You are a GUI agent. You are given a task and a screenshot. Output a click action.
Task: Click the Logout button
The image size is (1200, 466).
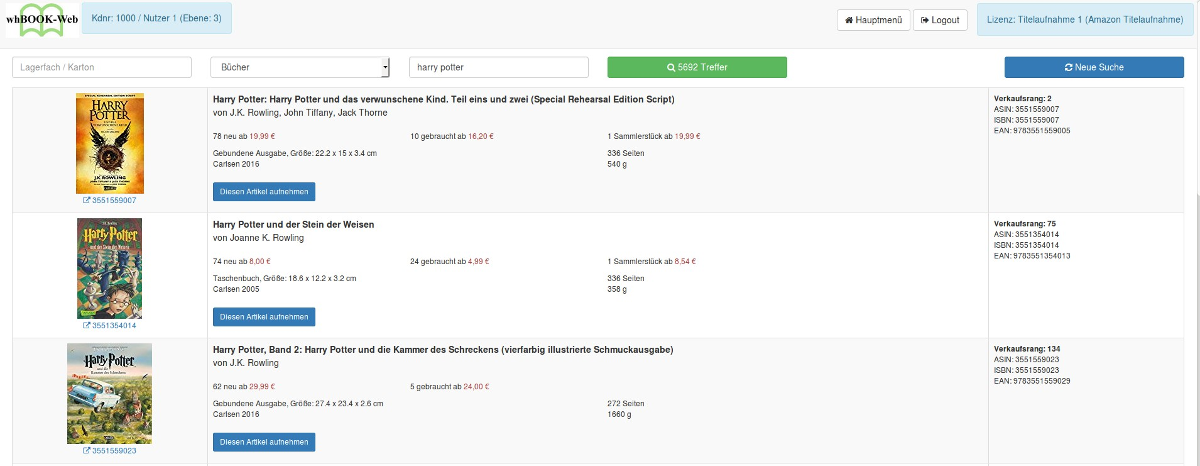click(x=940, y=20)
